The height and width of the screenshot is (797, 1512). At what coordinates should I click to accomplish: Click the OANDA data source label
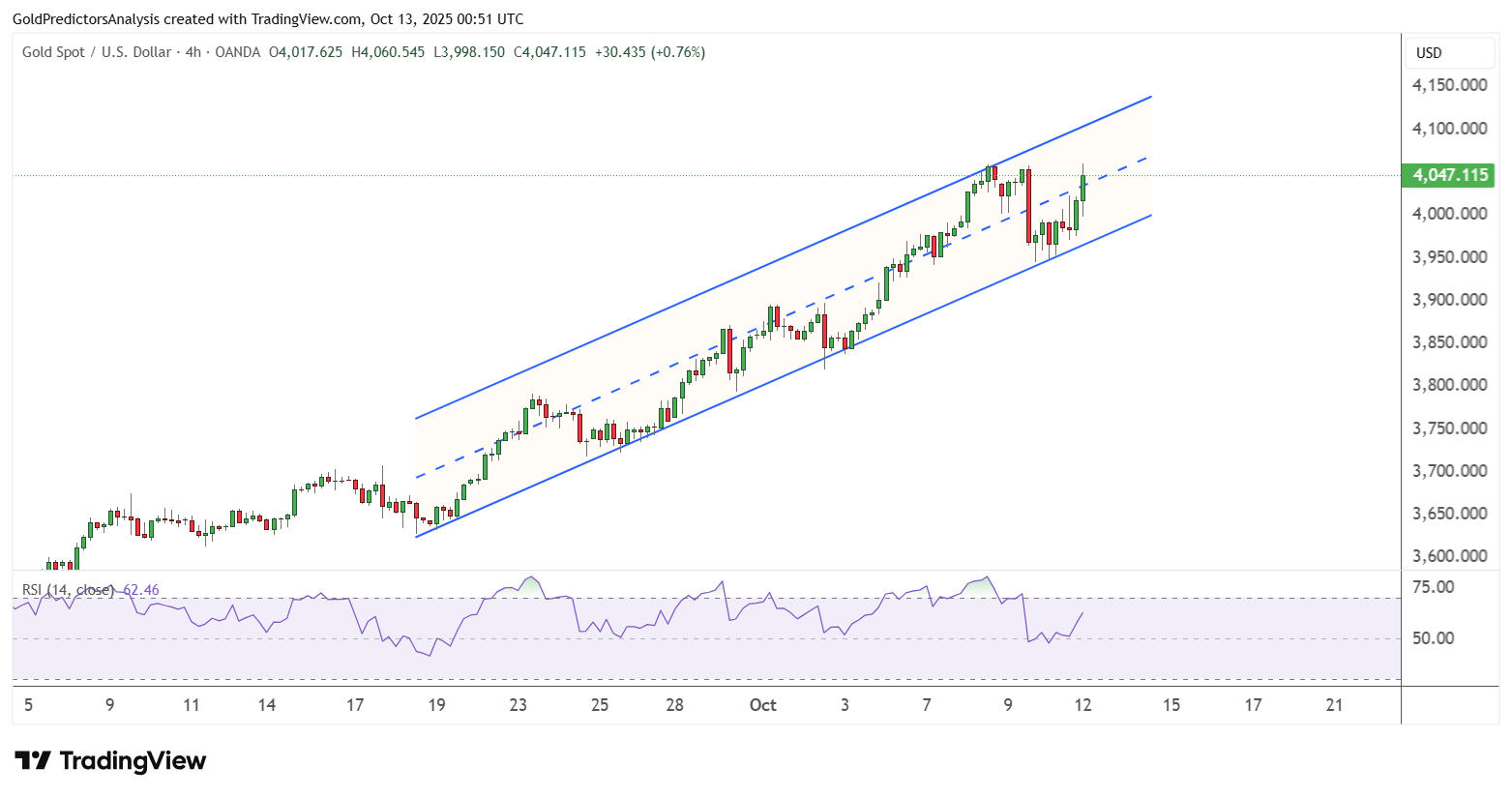tap(237, 52)
